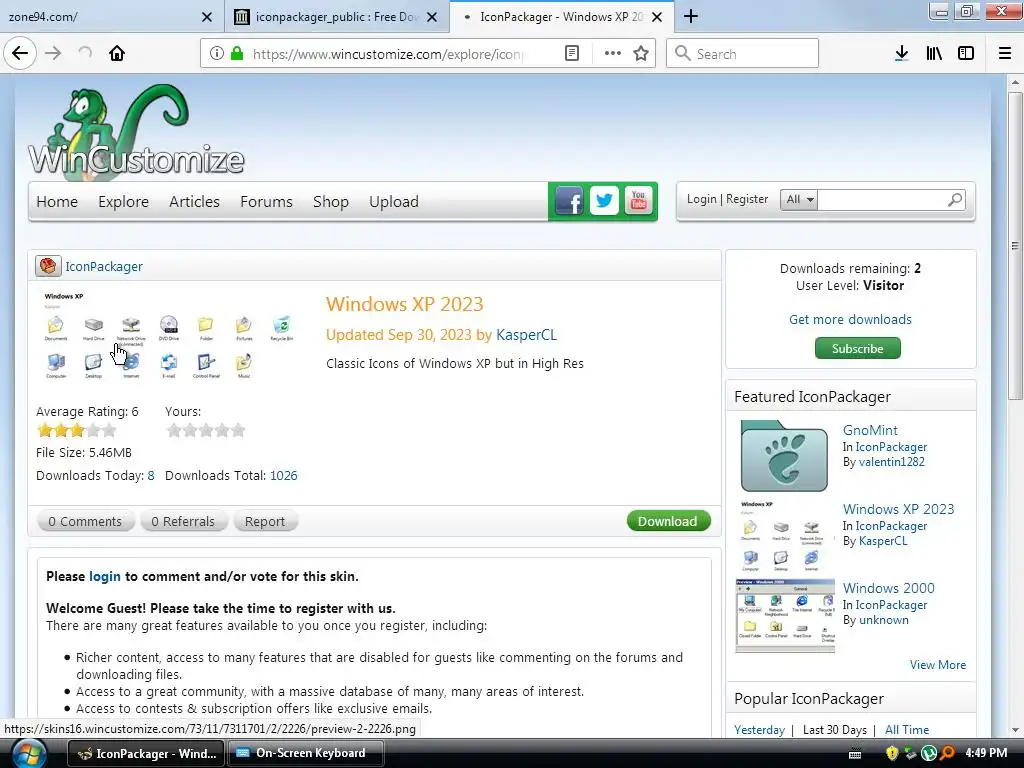Click the Windows XP 2023 preview thumbnail
Viewport: 1024px width, 768px height.
pyautogui.click(x=169, y=336)
